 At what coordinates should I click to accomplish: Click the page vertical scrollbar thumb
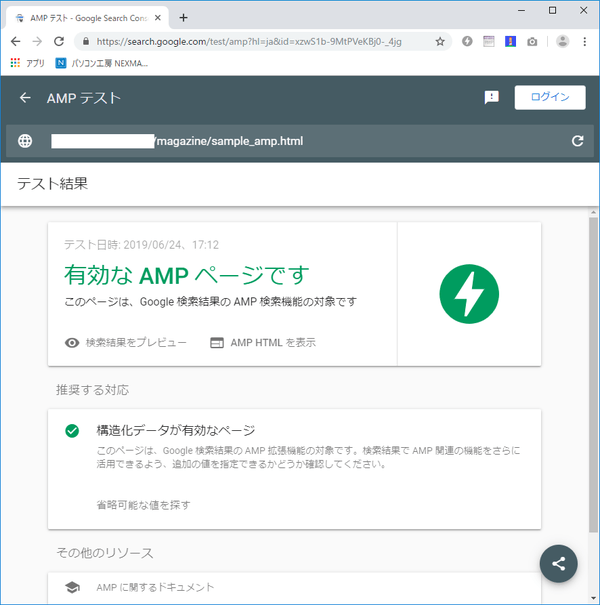click(x=593, y=374)
